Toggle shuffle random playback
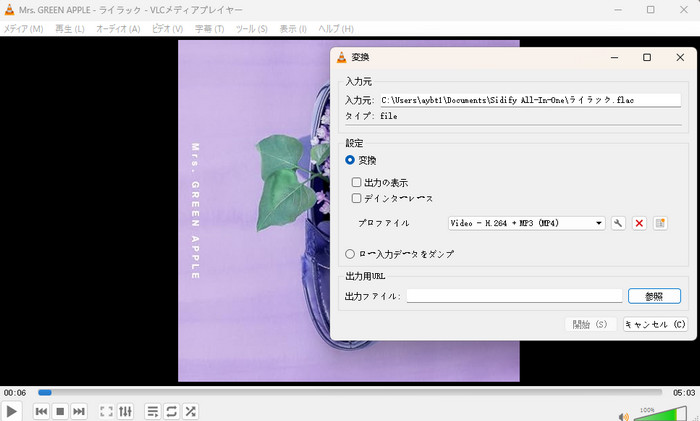Image resolution: width=700 pixels, height=421 pixels. tap(191, 411)
